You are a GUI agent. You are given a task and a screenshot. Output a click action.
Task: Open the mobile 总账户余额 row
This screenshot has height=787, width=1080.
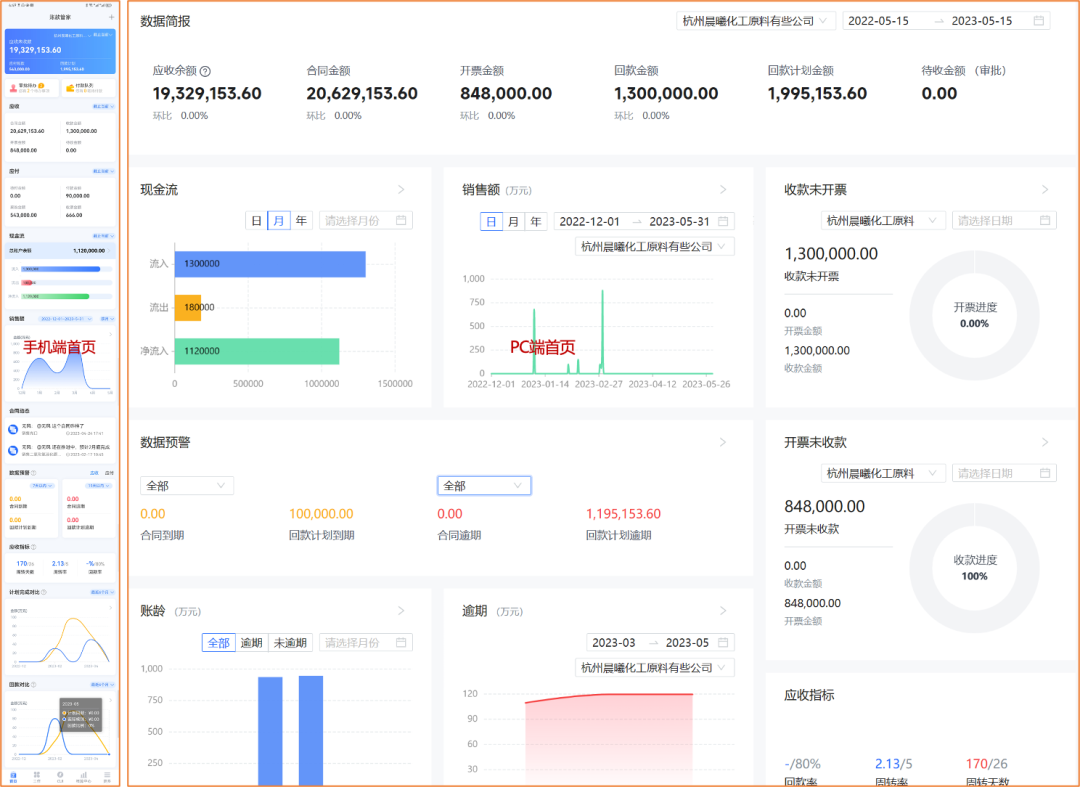[61, 251]
